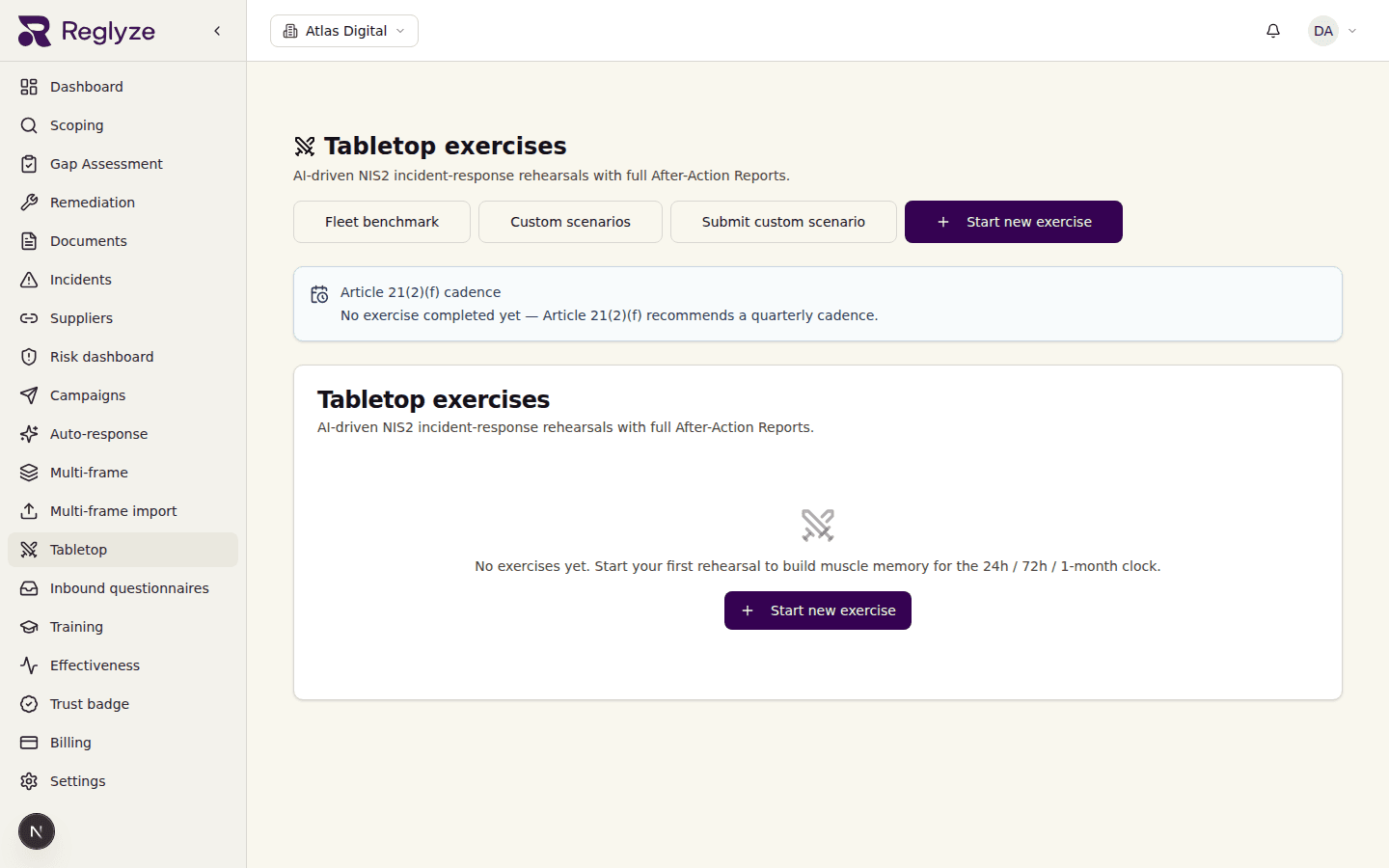
Task: Click the DA user avatar
Action: (x=1323, y=31)
